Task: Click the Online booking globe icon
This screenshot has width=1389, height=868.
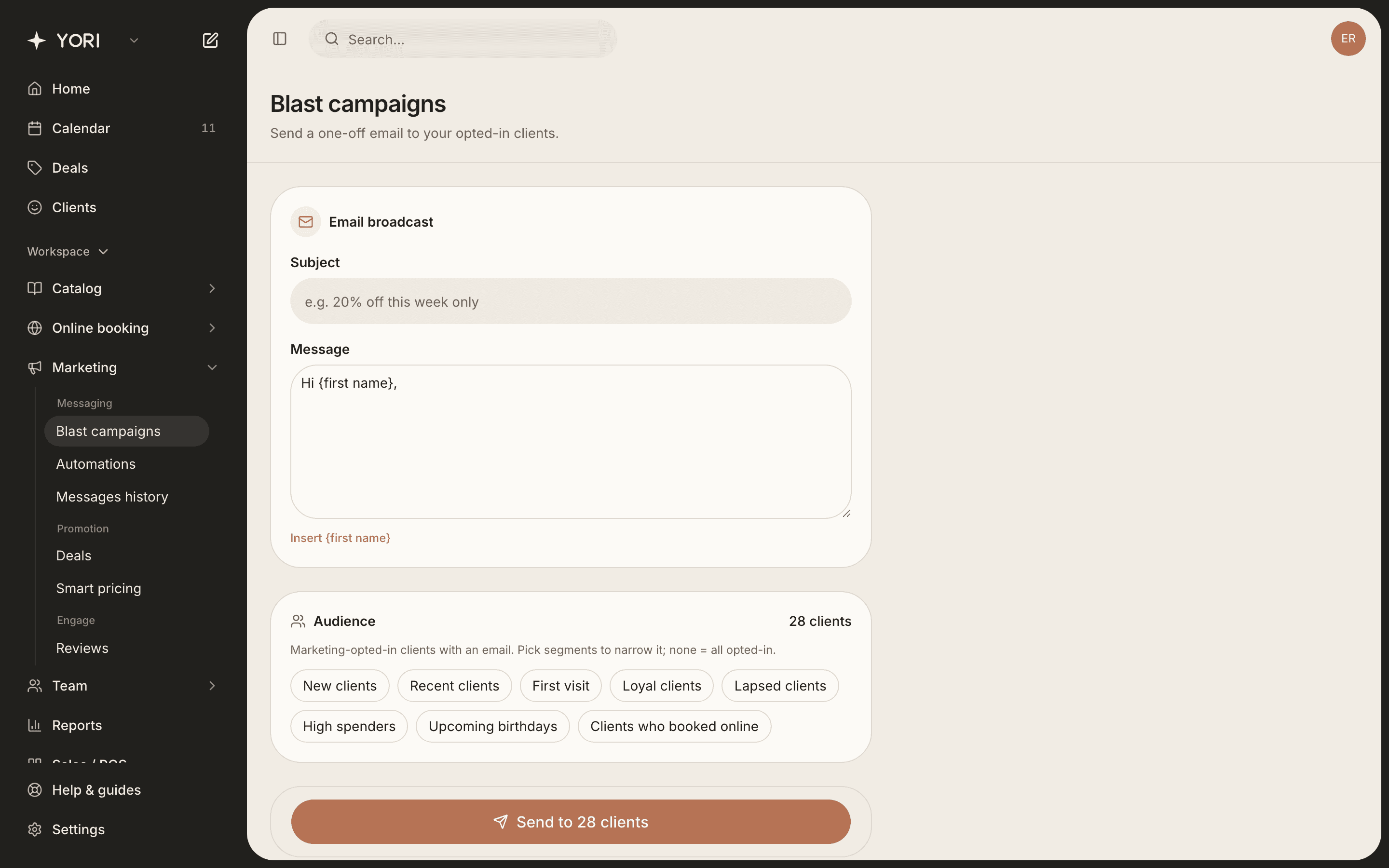Action: coord(35,328)
